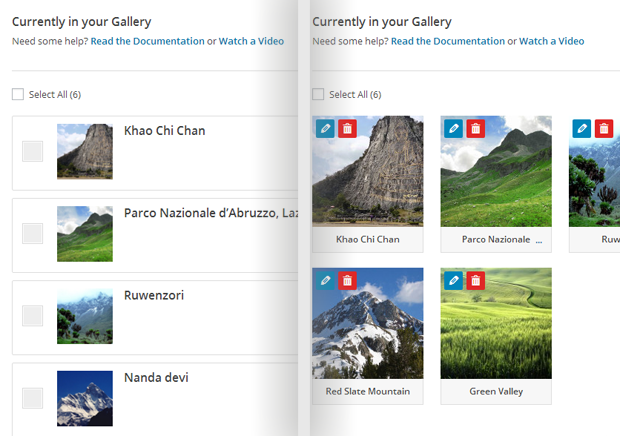Screen dimensions: 620x436
Task: Delete the Khao Chi Chan grid image
Action: pyautogui.click(x=348, y=128)
